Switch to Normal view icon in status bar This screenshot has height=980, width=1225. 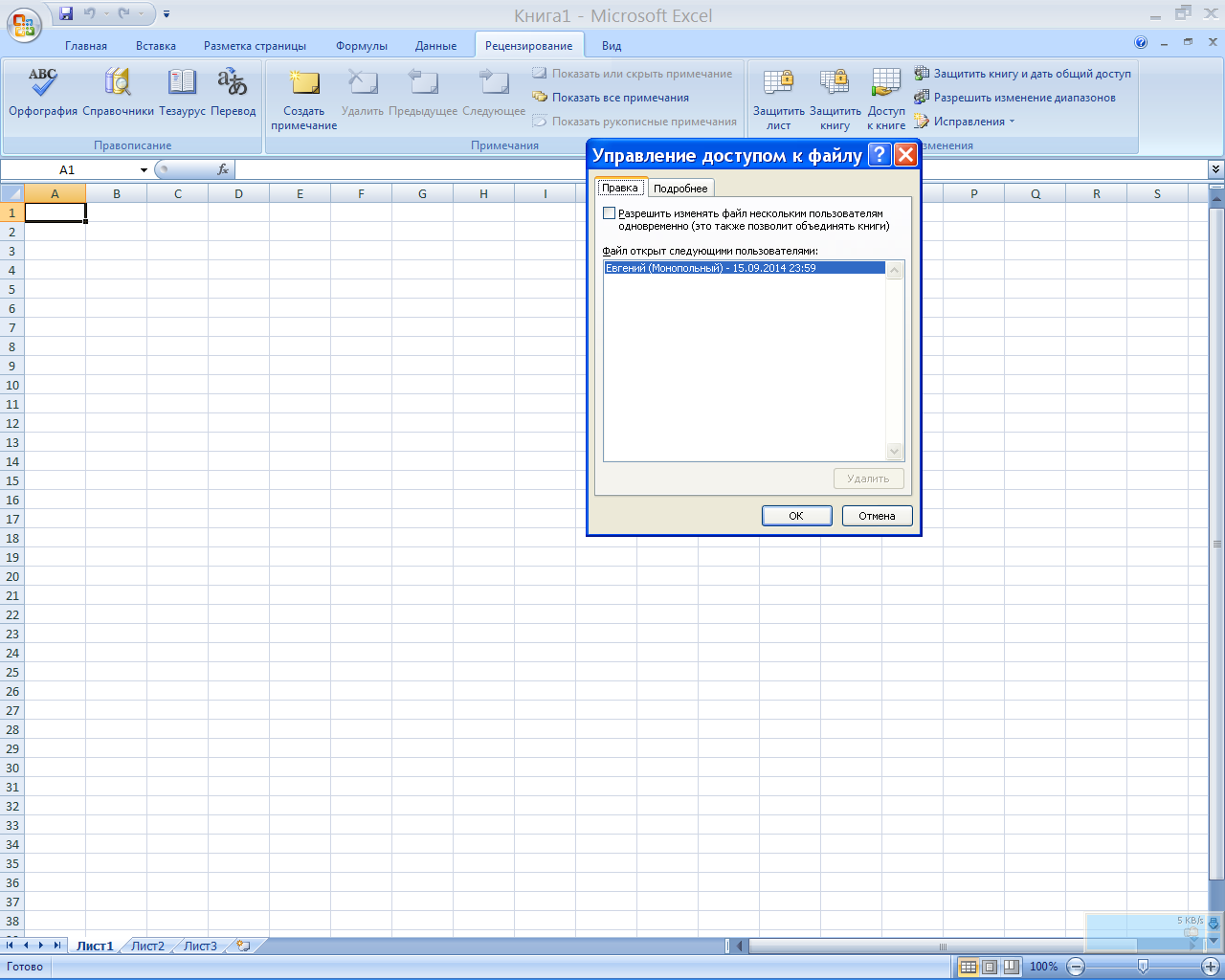pos(968,967)
